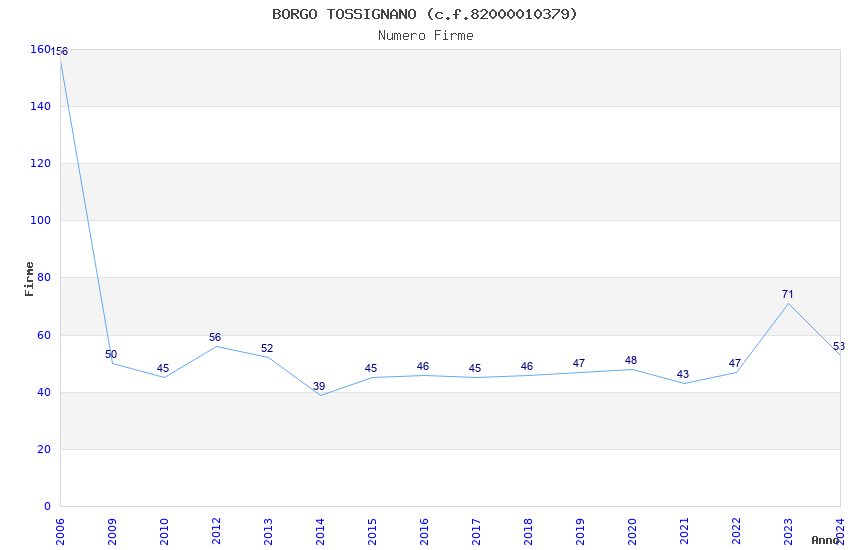Select the data label 52 for 2013

coord(267,348)
